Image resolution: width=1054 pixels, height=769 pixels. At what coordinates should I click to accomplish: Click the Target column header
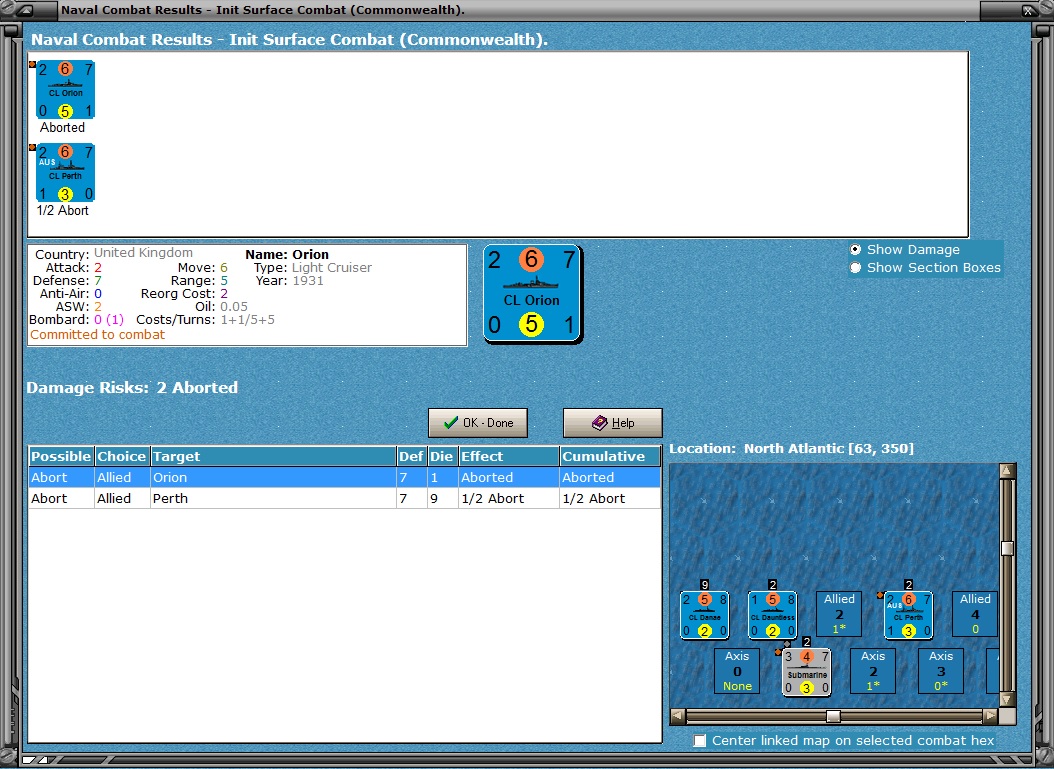point(274,456)
